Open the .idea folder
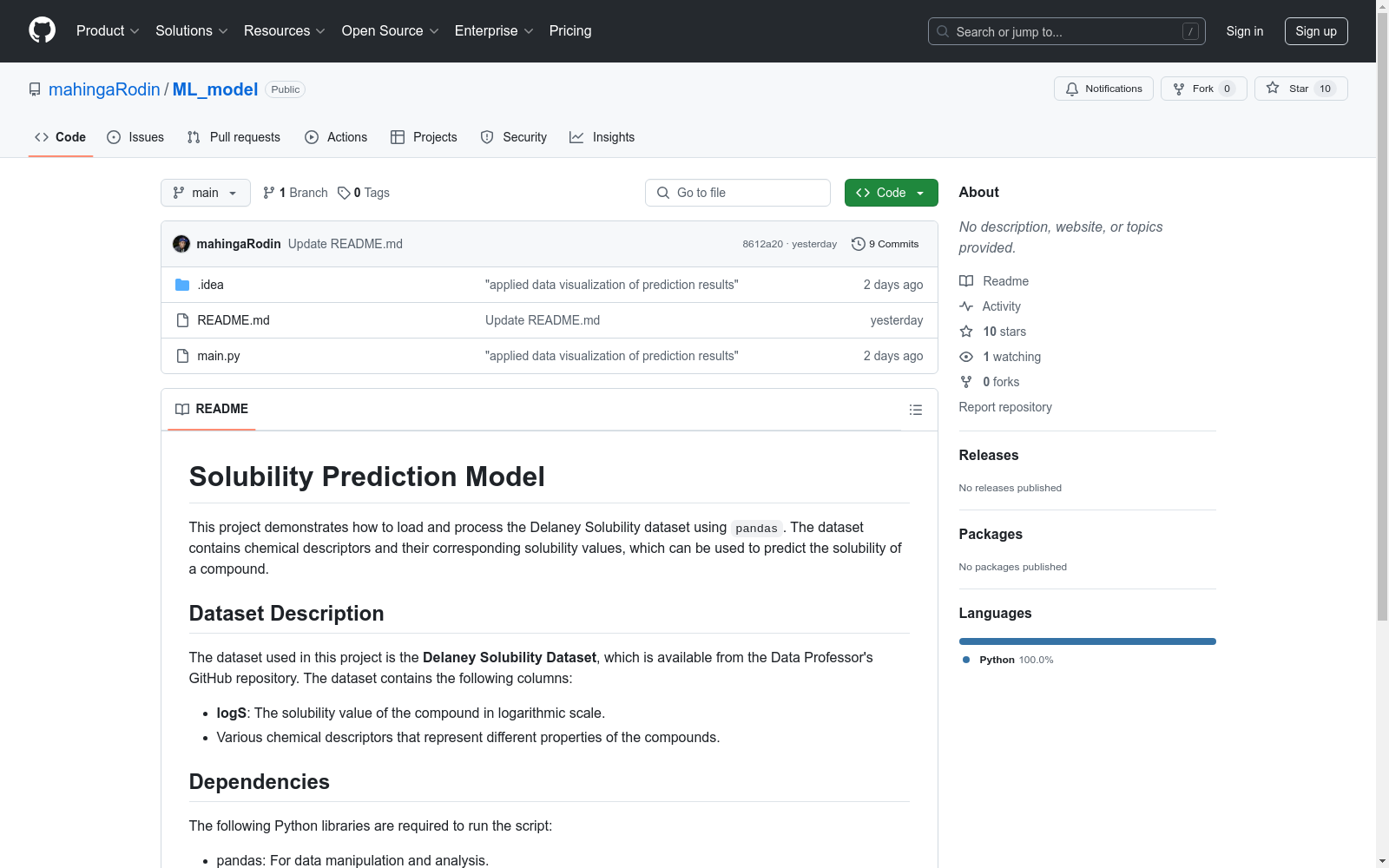This screenshot has height=868, width=1389. 210,285
